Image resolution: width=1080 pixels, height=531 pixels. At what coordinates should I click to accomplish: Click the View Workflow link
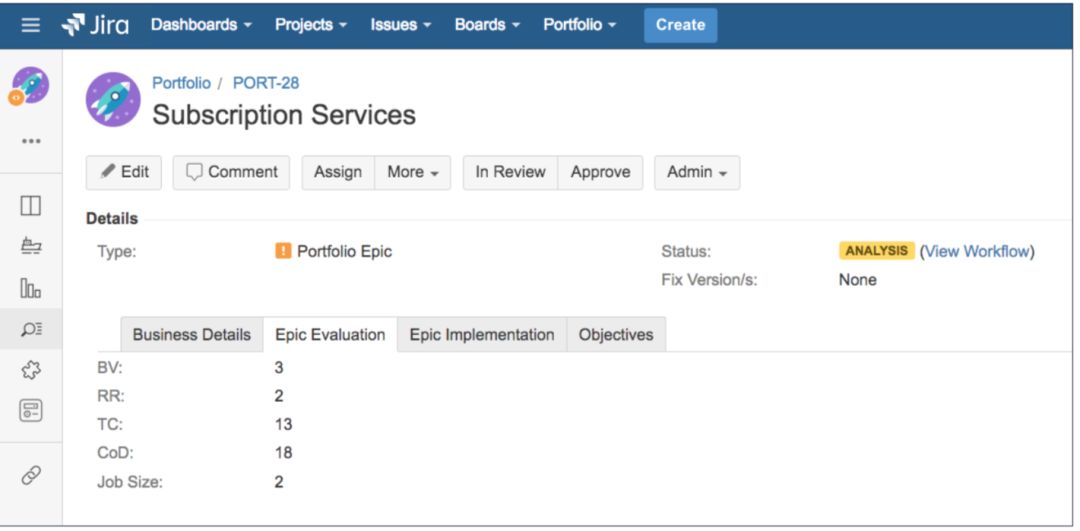[x=977, y=251]
